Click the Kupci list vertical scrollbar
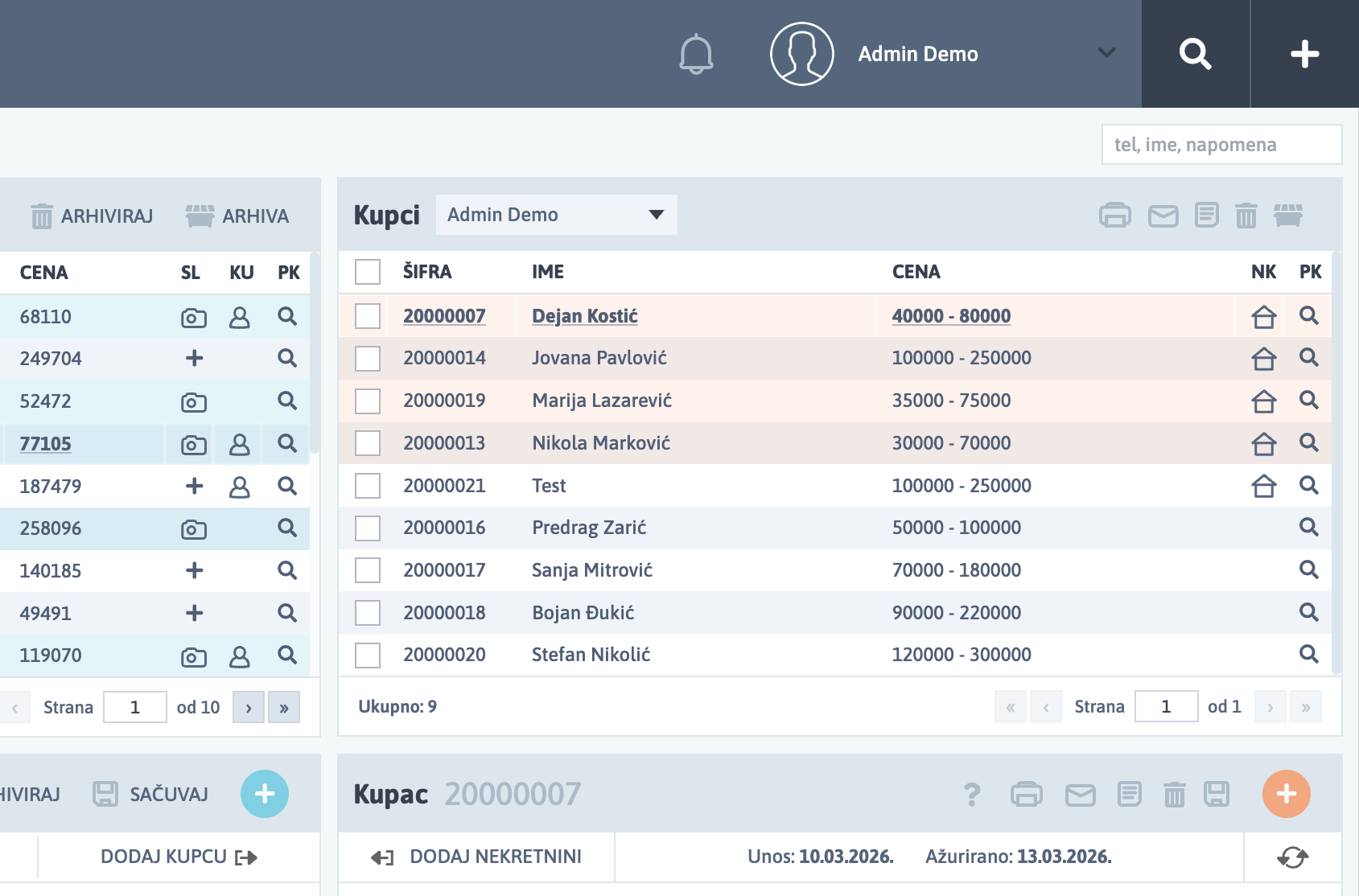Screen dimensions: 1359x896 click(1336, 463)
